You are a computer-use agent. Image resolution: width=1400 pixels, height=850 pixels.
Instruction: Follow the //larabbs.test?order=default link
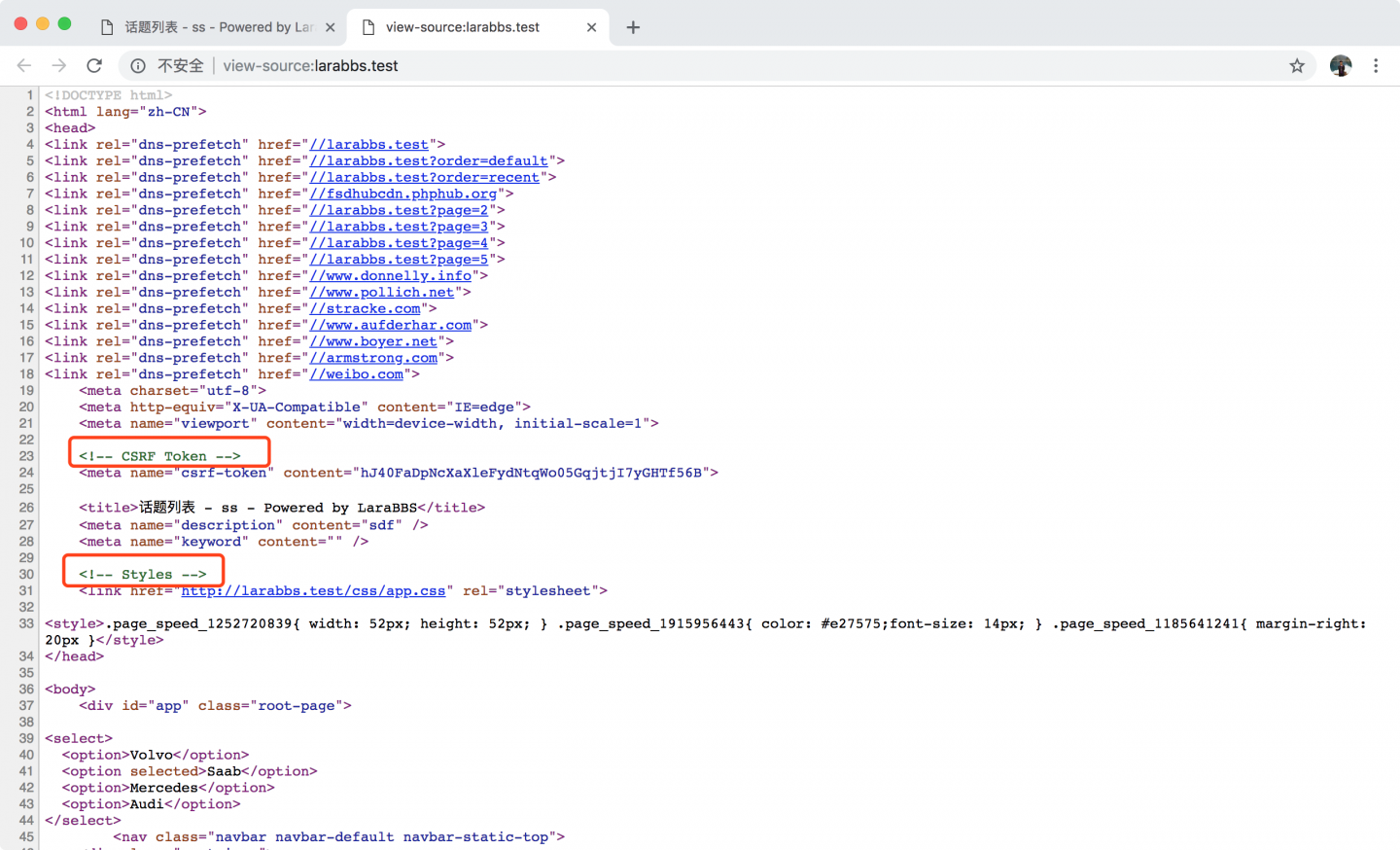coord(429,161)
